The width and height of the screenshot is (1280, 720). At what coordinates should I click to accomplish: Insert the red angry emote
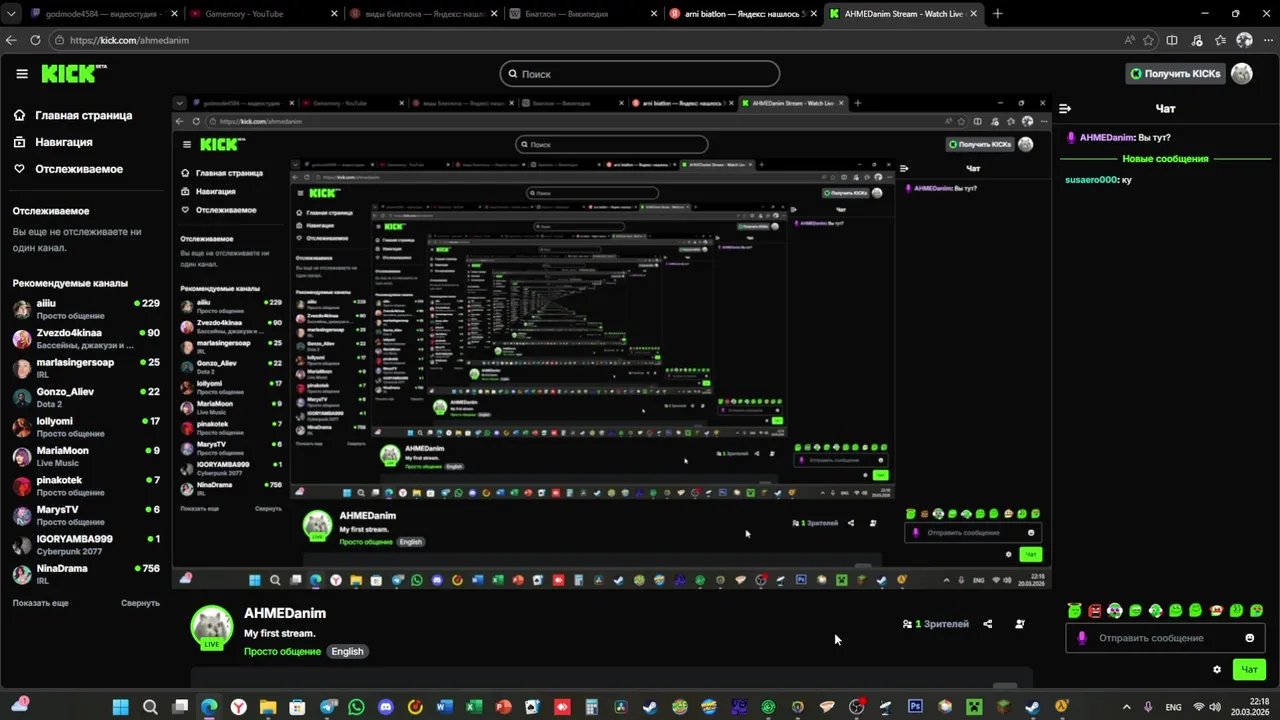(x=1095, y=610)
